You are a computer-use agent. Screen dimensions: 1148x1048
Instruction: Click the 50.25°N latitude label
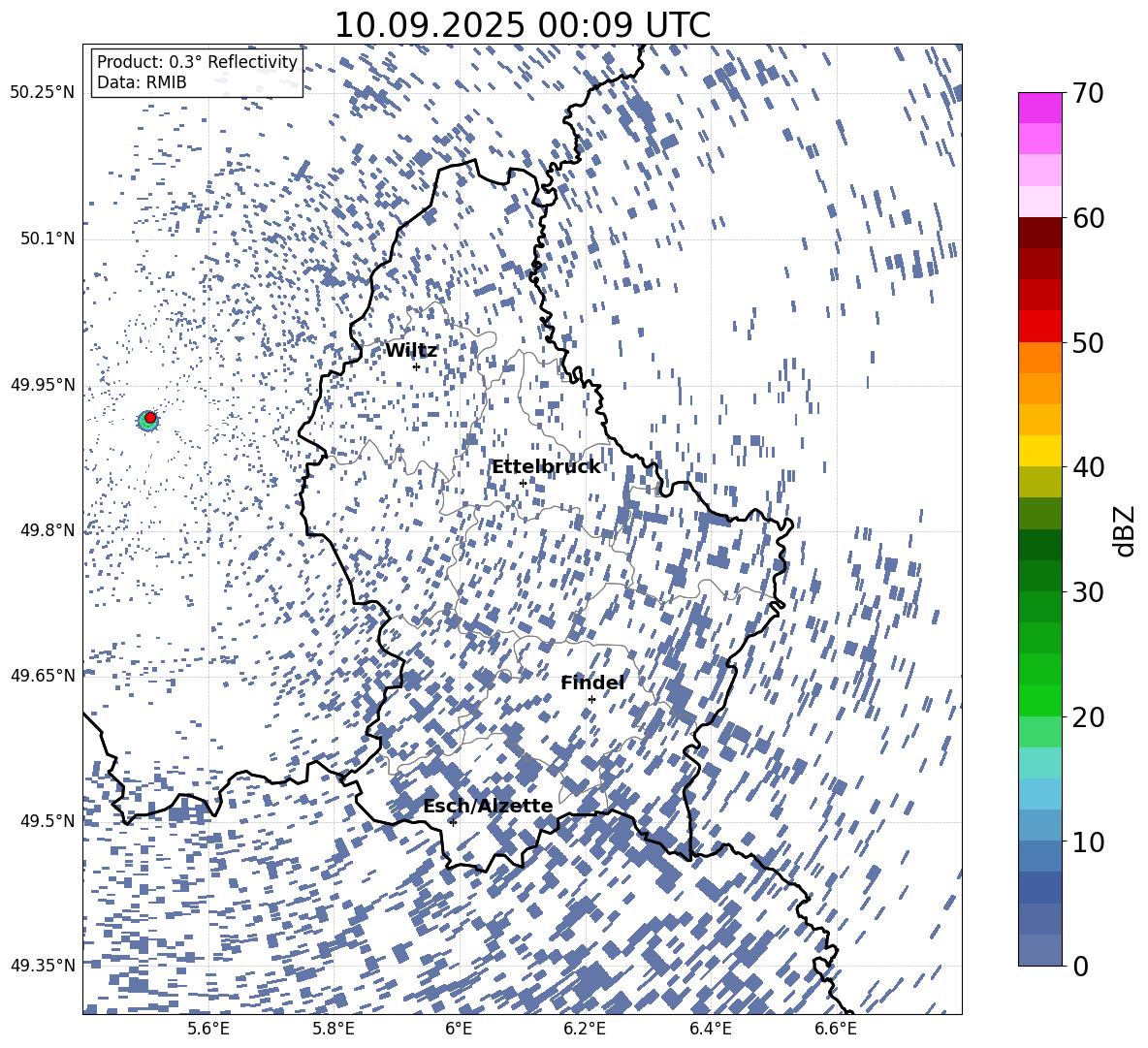43,93
